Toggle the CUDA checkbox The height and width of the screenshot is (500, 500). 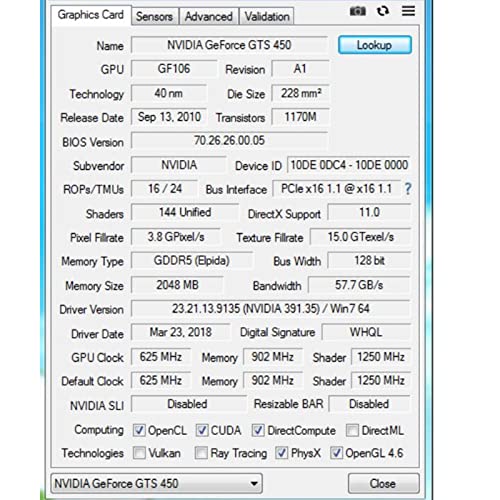(202, 430)
